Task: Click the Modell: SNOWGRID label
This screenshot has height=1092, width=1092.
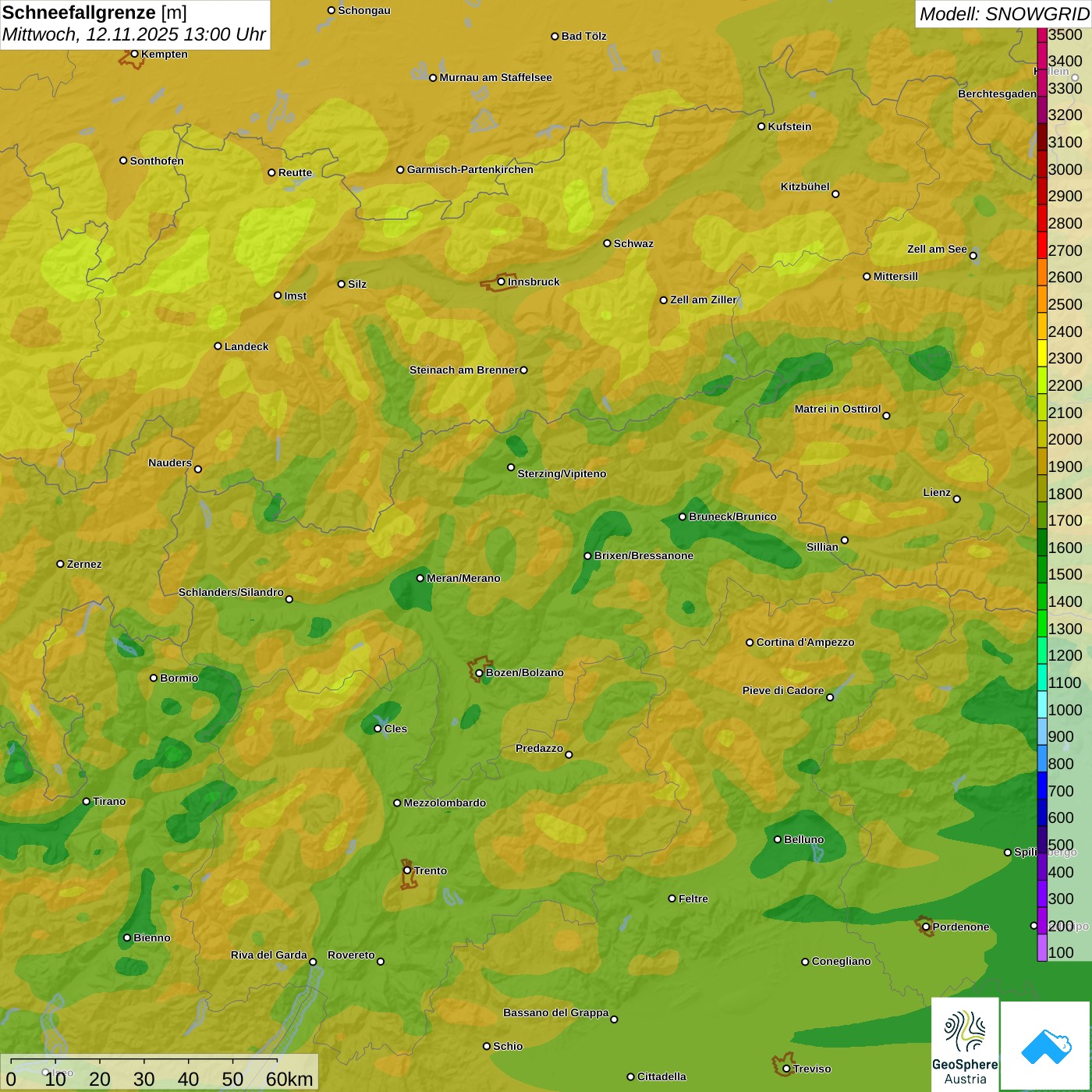Action: coord(1004,13)
